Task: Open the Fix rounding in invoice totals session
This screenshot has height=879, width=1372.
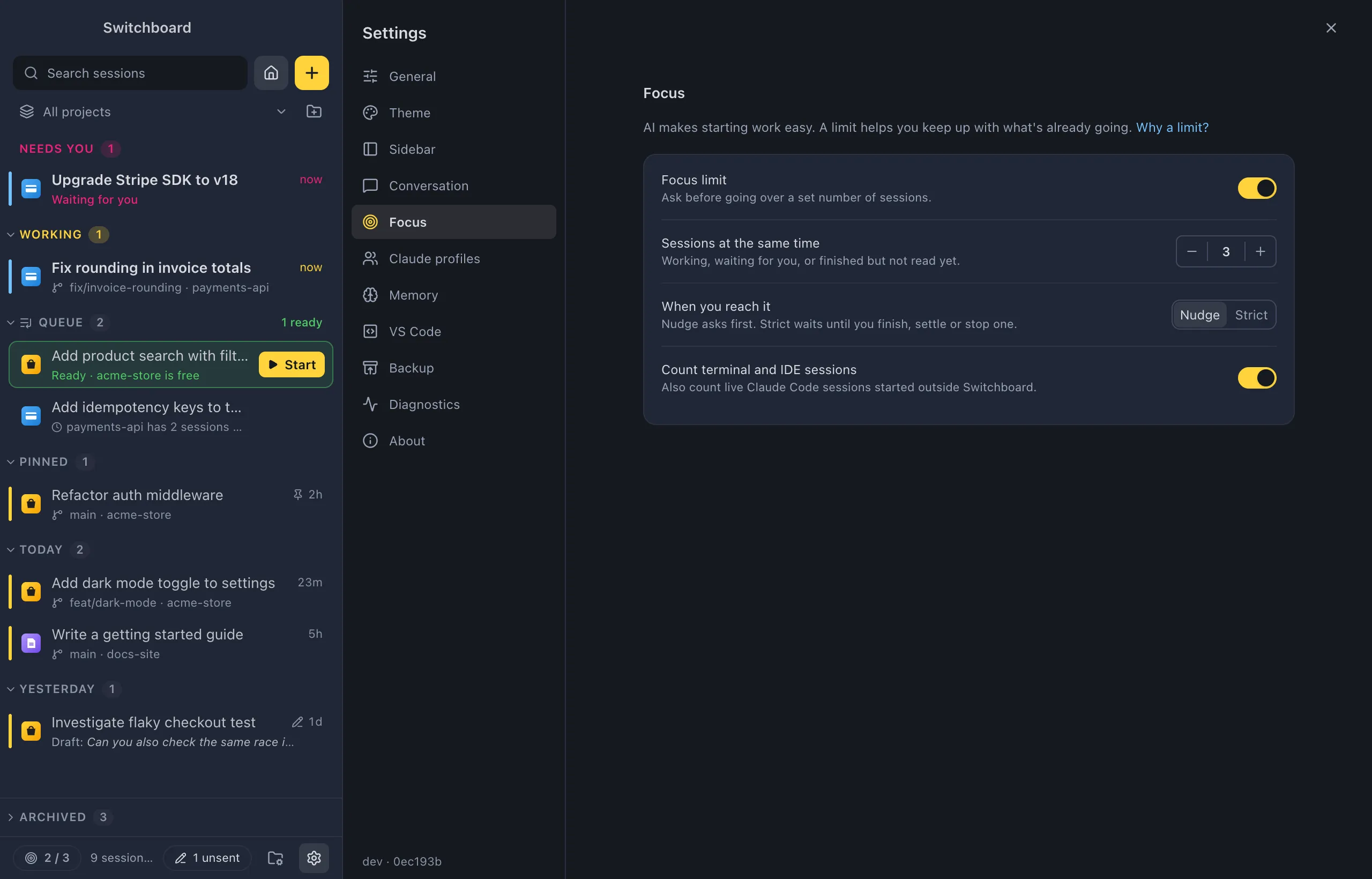Action: pos(170,276)
